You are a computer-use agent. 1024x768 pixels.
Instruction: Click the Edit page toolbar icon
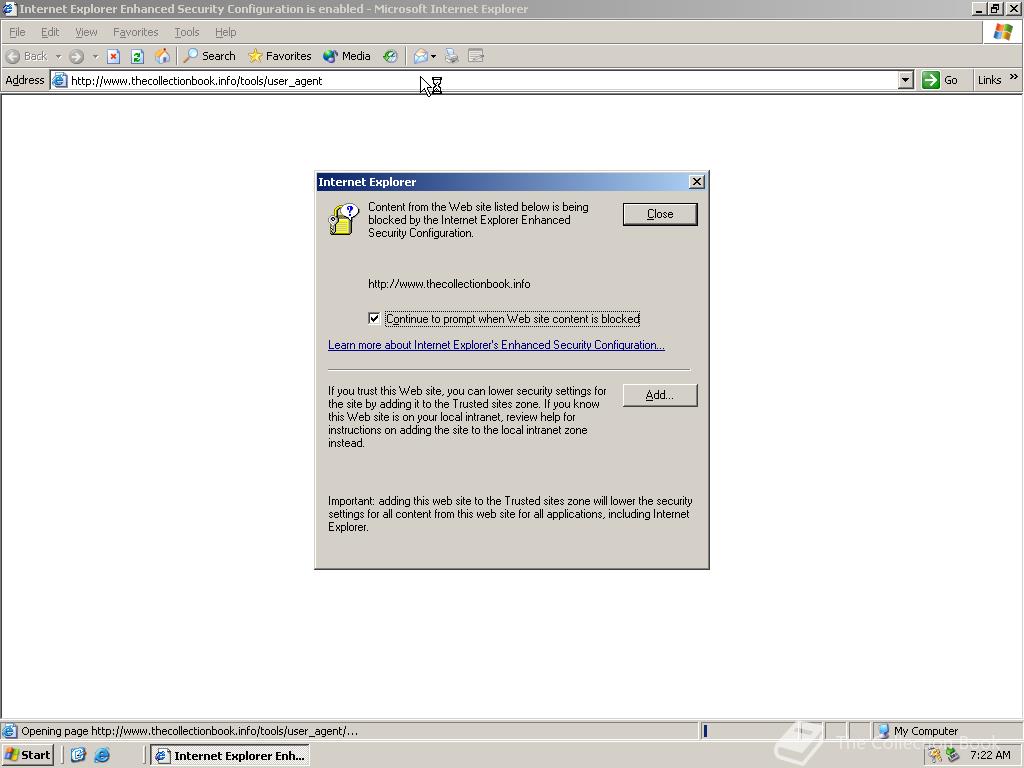476,57
